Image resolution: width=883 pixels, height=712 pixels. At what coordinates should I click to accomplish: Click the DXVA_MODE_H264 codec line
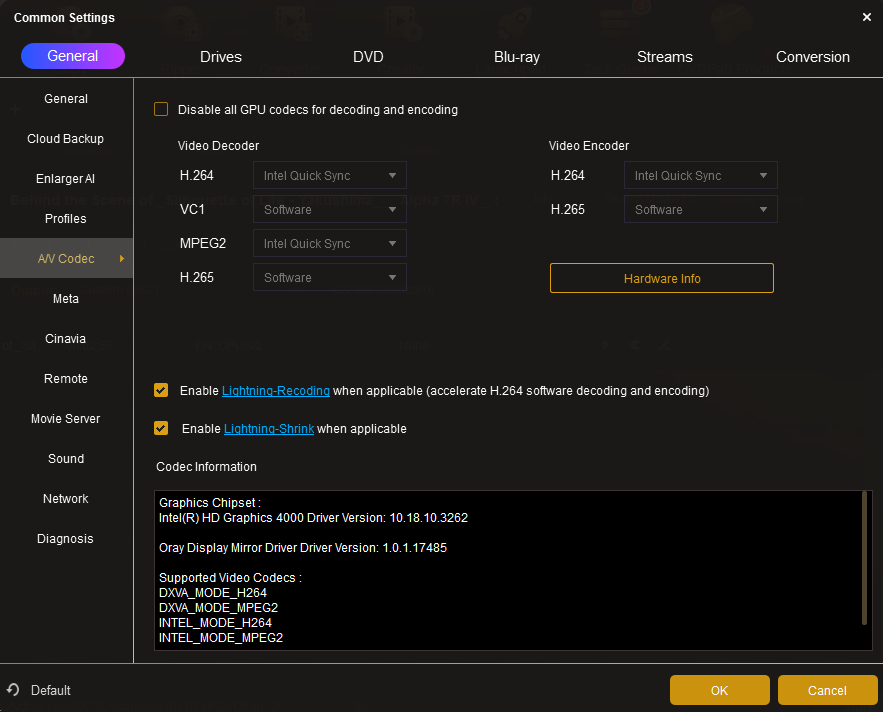[212, 593]
